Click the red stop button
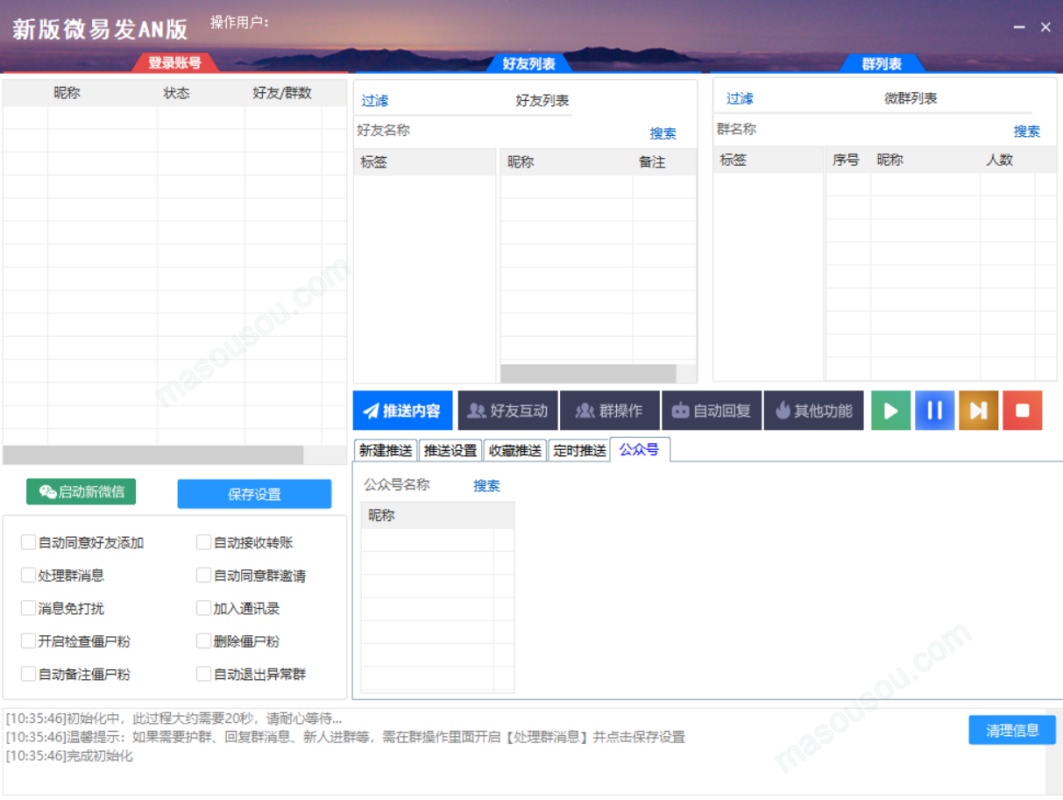 coord(1022,410)
